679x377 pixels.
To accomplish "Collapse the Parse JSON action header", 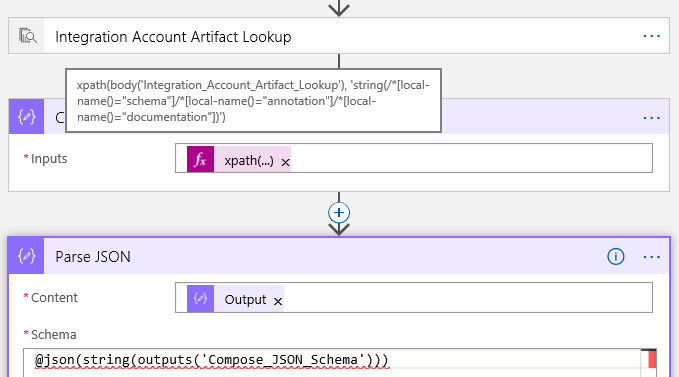I will coord(339,256).
